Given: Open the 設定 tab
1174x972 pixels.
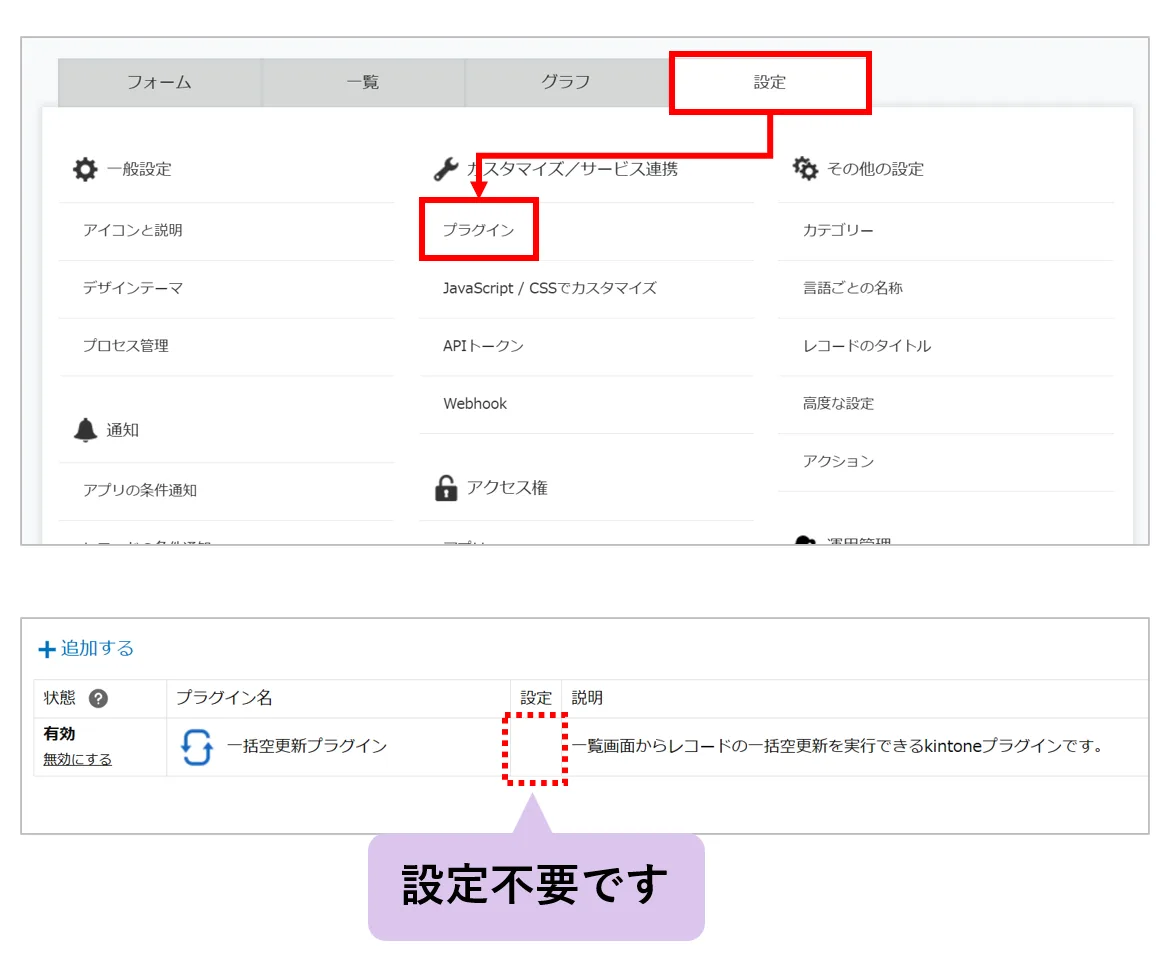Looking at the screenshot, I should click(x=770, y=82).
